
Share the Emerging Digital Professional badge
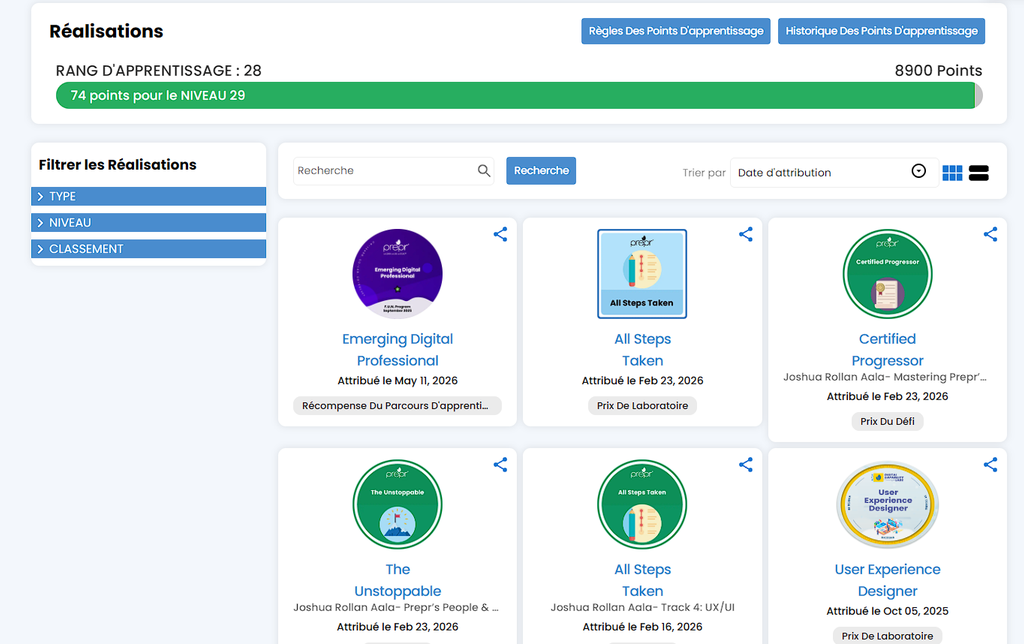click(500, 234)
